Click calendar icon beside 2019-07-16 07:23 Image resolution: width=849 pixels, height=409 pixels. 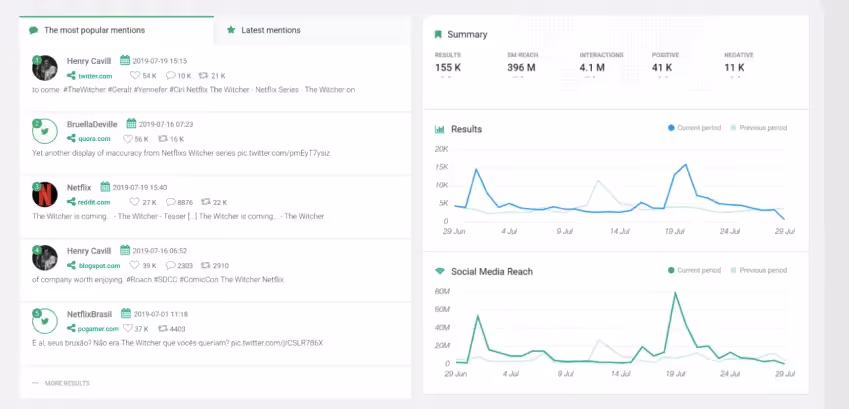click(131, 124)
